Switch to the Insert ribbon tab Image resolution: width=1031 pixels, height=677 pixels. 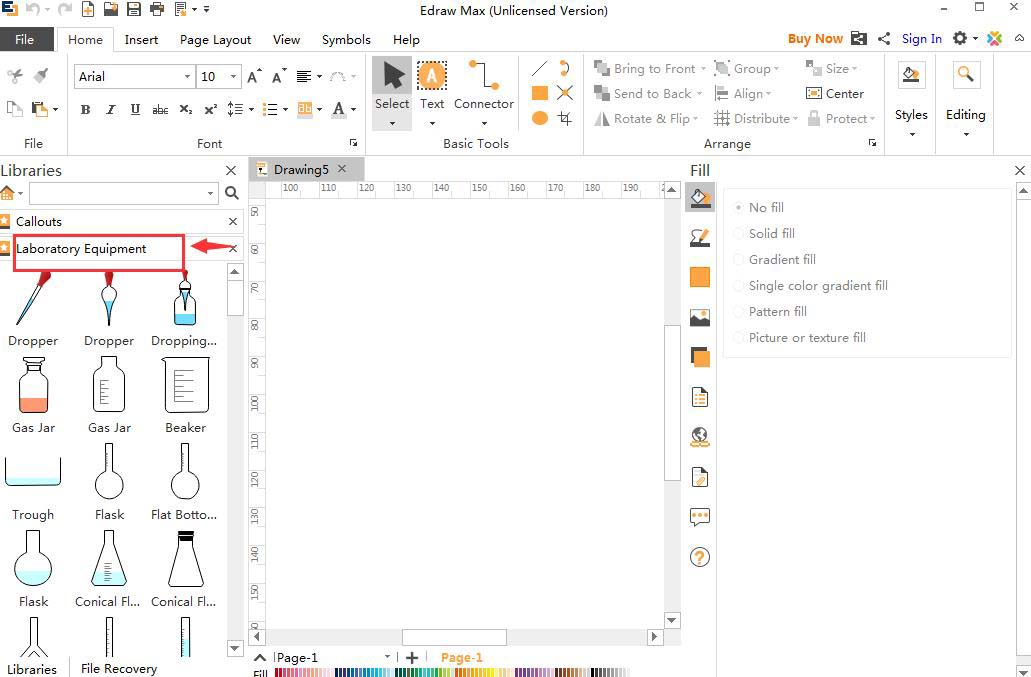pos(141,39)
